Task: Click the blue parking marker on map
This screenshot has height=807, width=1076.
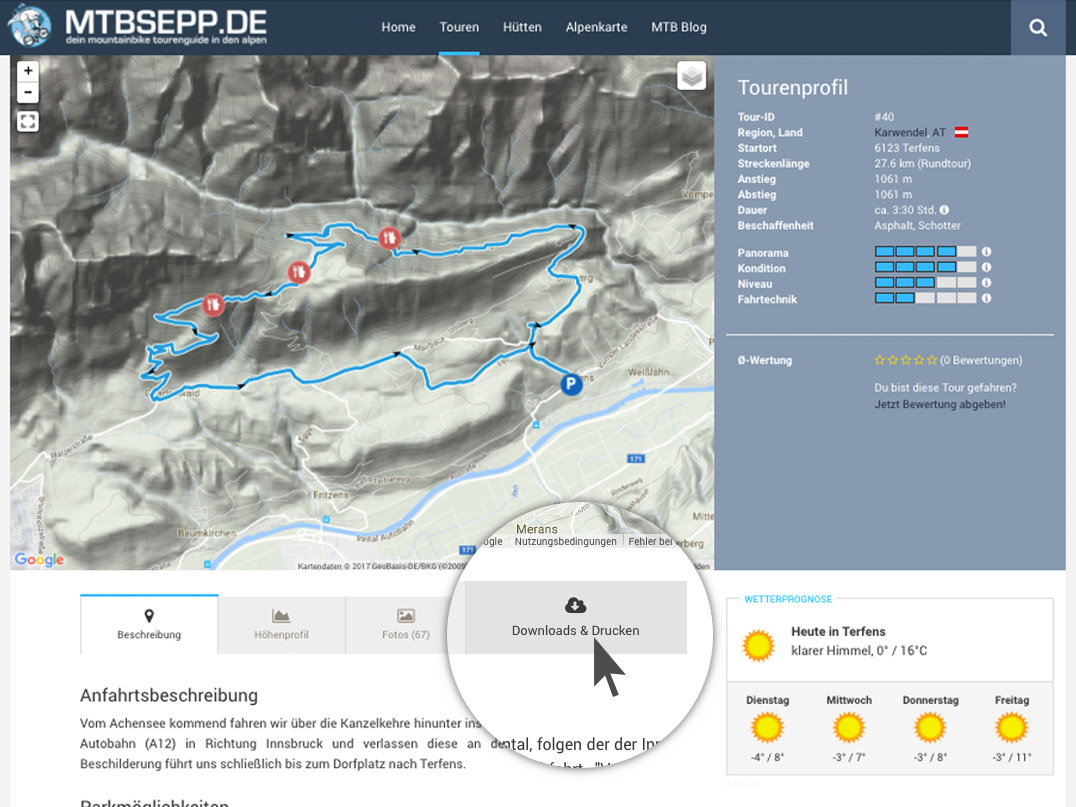Action: point(571,384)
